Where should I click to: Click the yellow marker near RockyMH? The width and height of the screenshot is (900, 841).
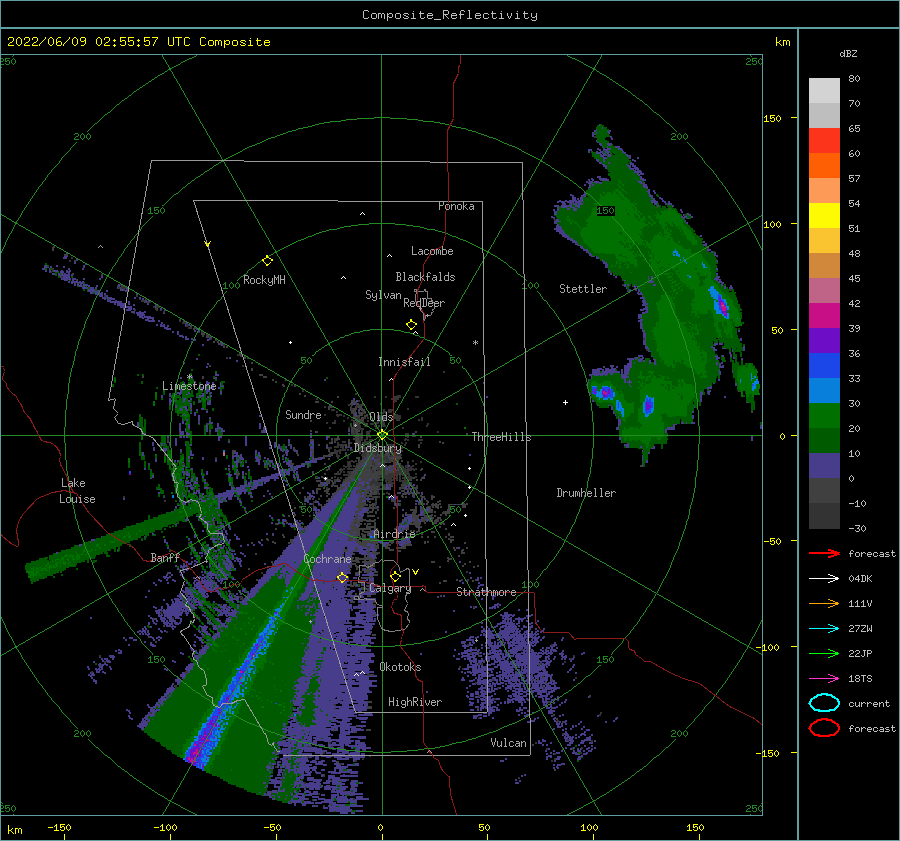point(267,261)
